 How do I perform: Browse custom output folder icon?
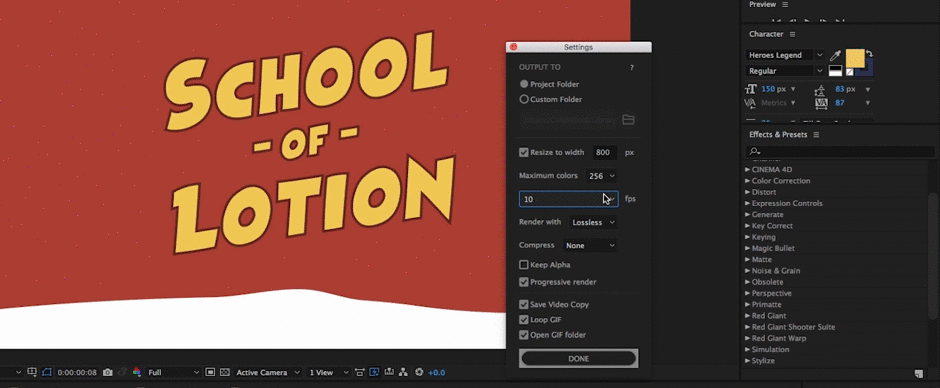pos(628,120)
